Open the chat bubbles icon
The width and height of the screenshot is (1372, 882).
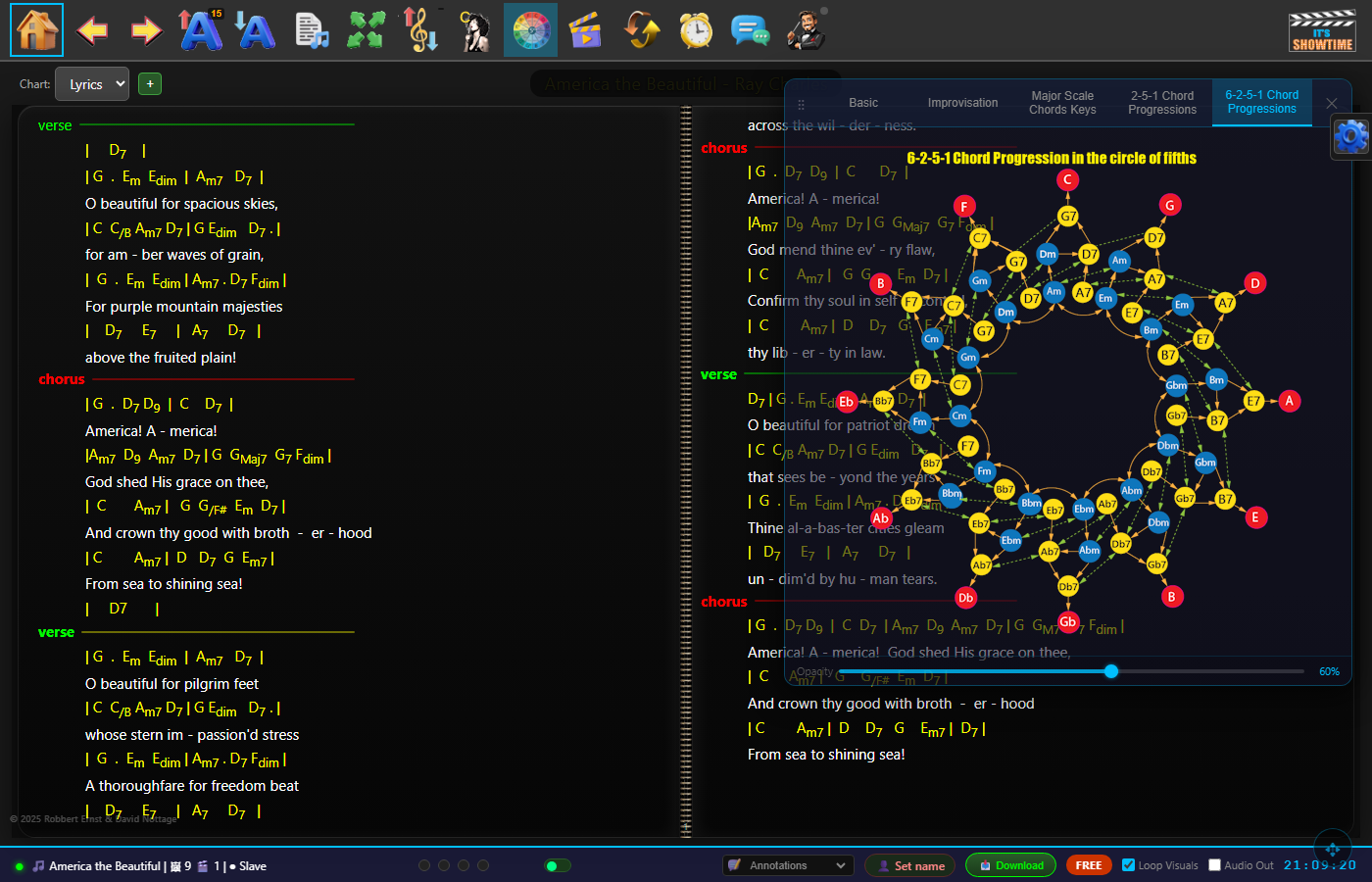[751, 30]
